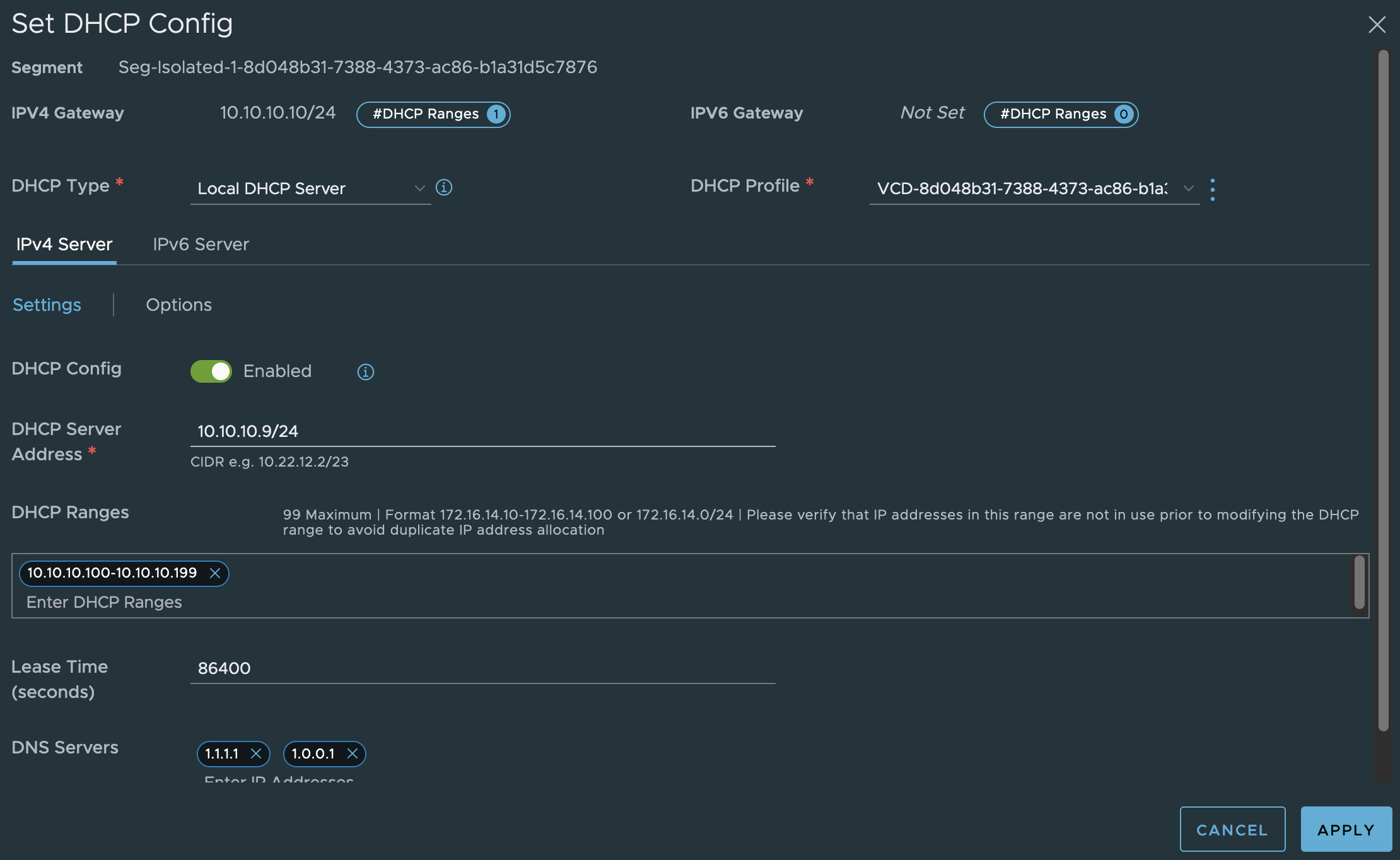Open the DHCP Type dropdown
Viewport: 1400px width, 860px height.
pos(310,189)
